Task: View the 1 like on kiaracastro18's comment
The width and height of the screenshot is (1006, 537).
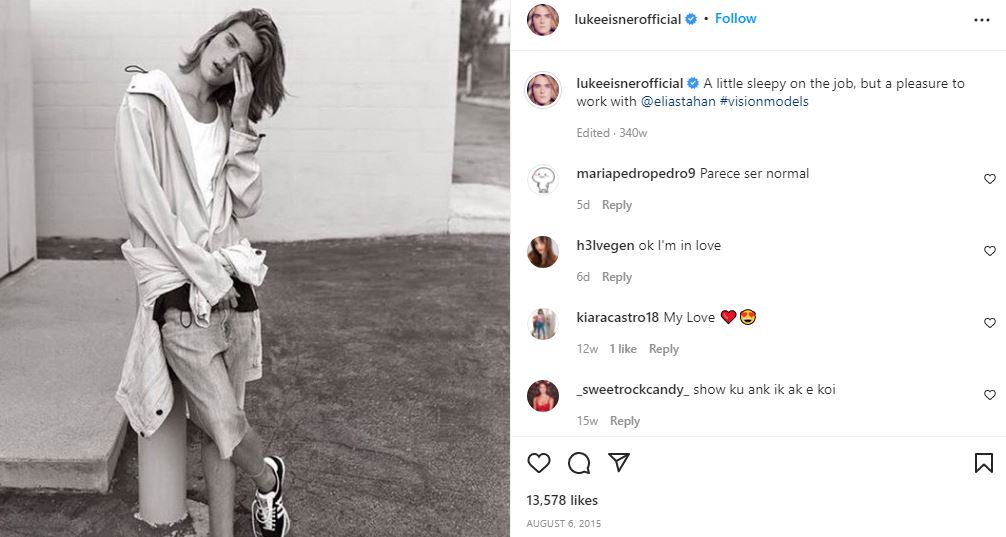Action: [623, 348]
